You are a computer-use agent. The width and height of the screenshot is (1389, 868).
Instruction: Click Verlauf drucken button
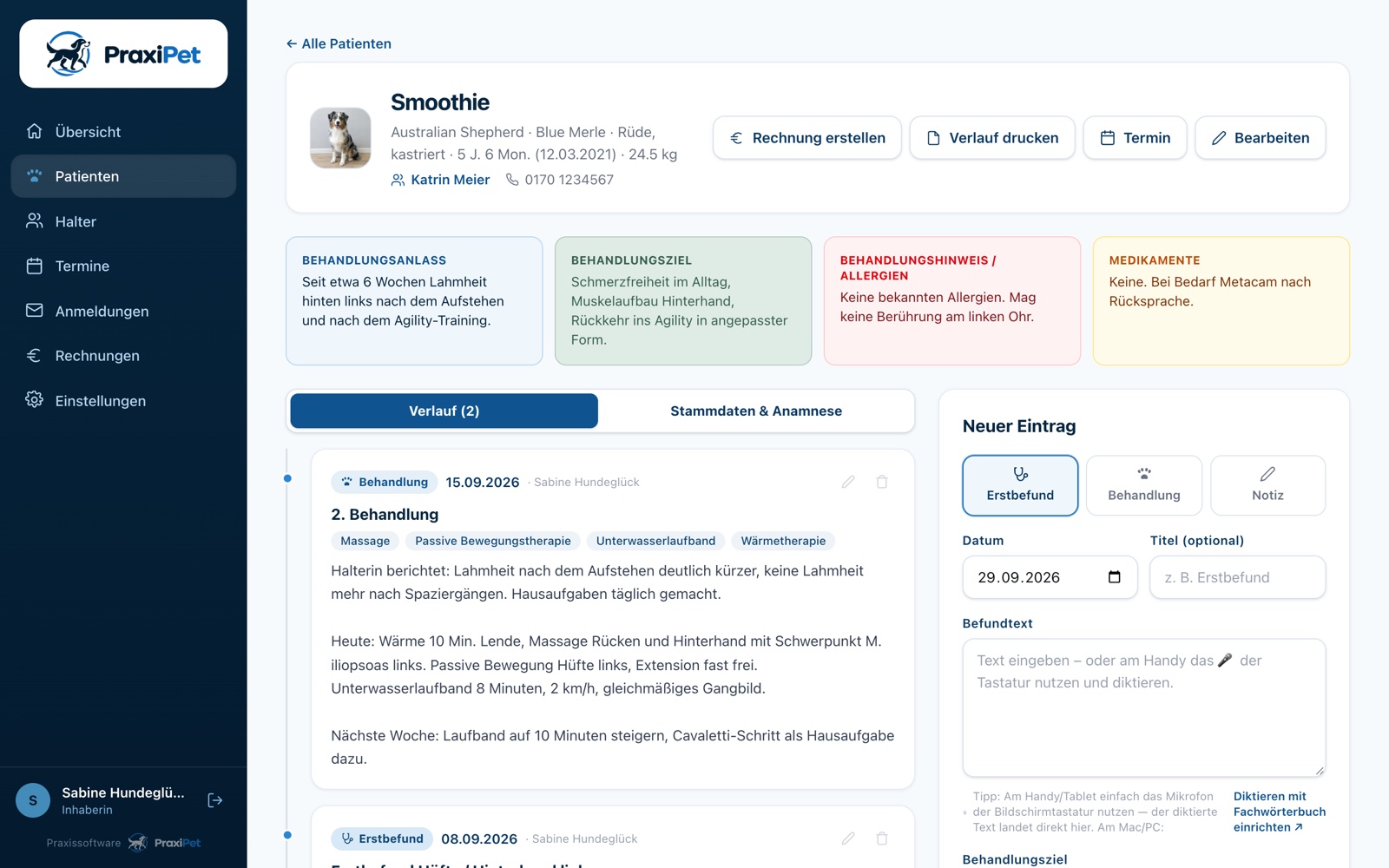(x=992, y=138)
